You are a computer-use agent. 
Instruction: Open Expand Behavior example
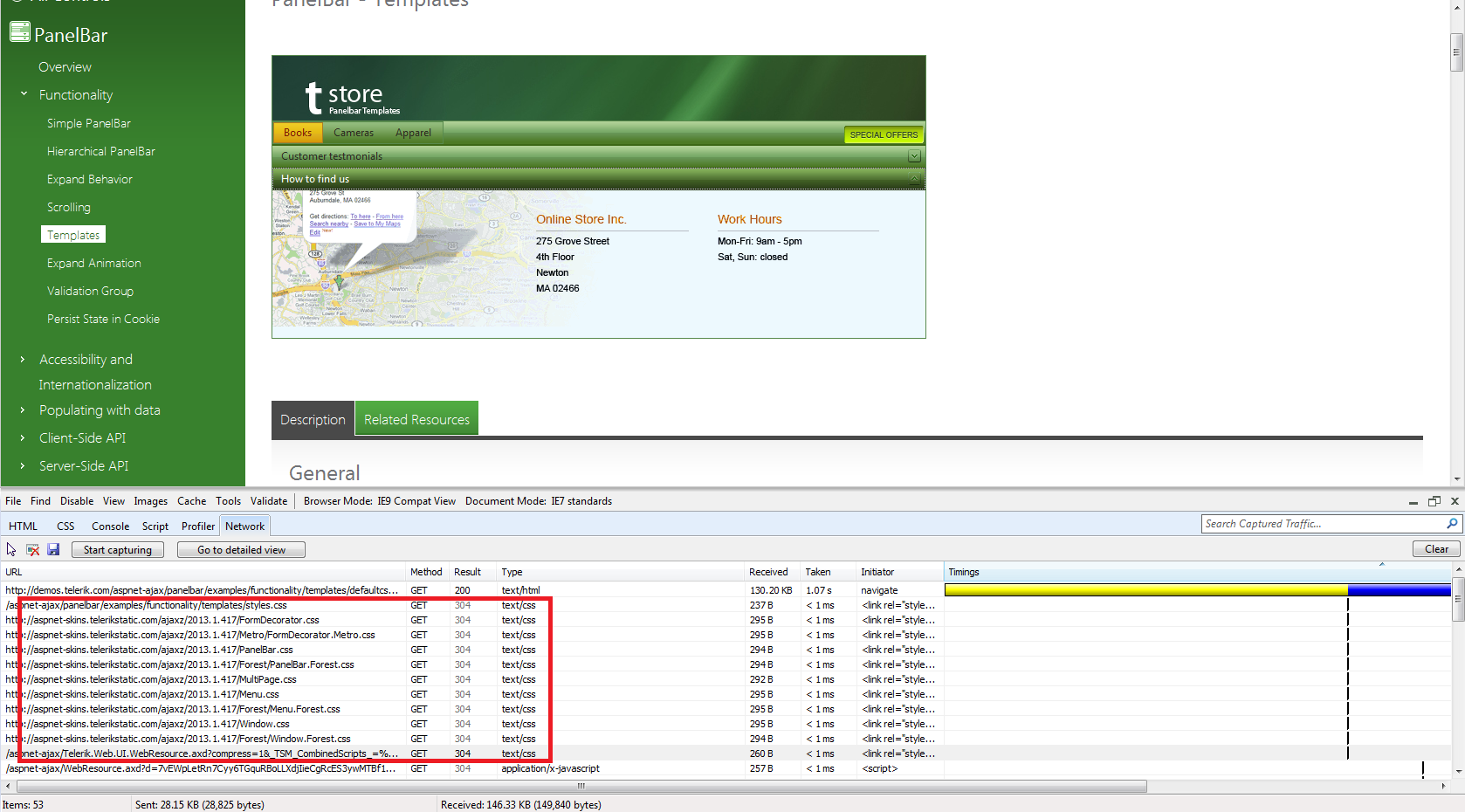click(90, 179)
